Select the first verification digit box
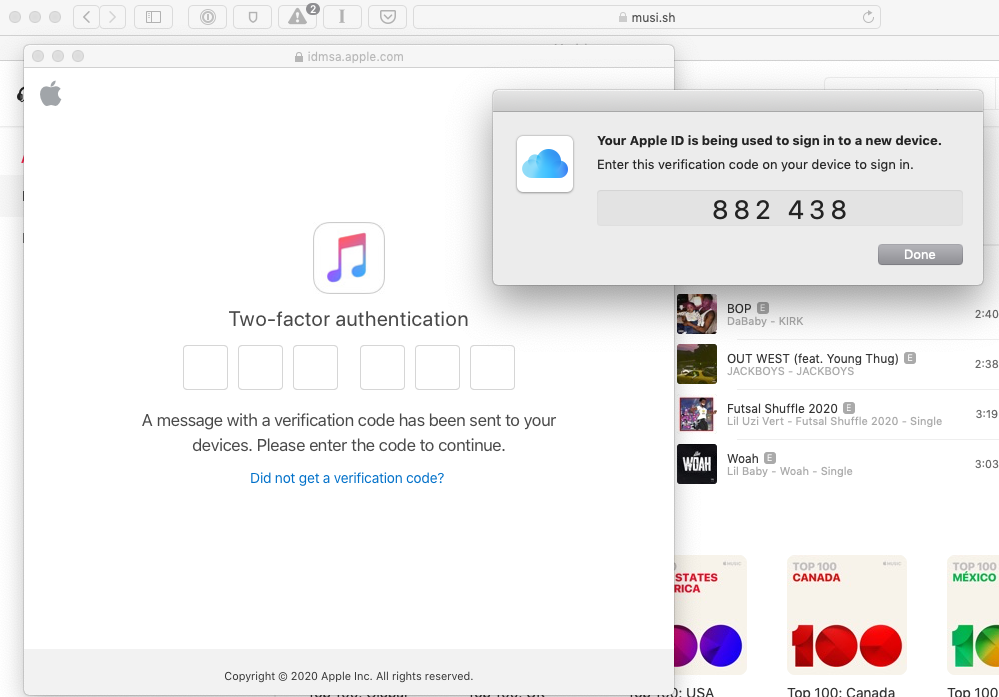Image resolution: width=999 pixels, height=697 pixels. [x=205, y=368]
